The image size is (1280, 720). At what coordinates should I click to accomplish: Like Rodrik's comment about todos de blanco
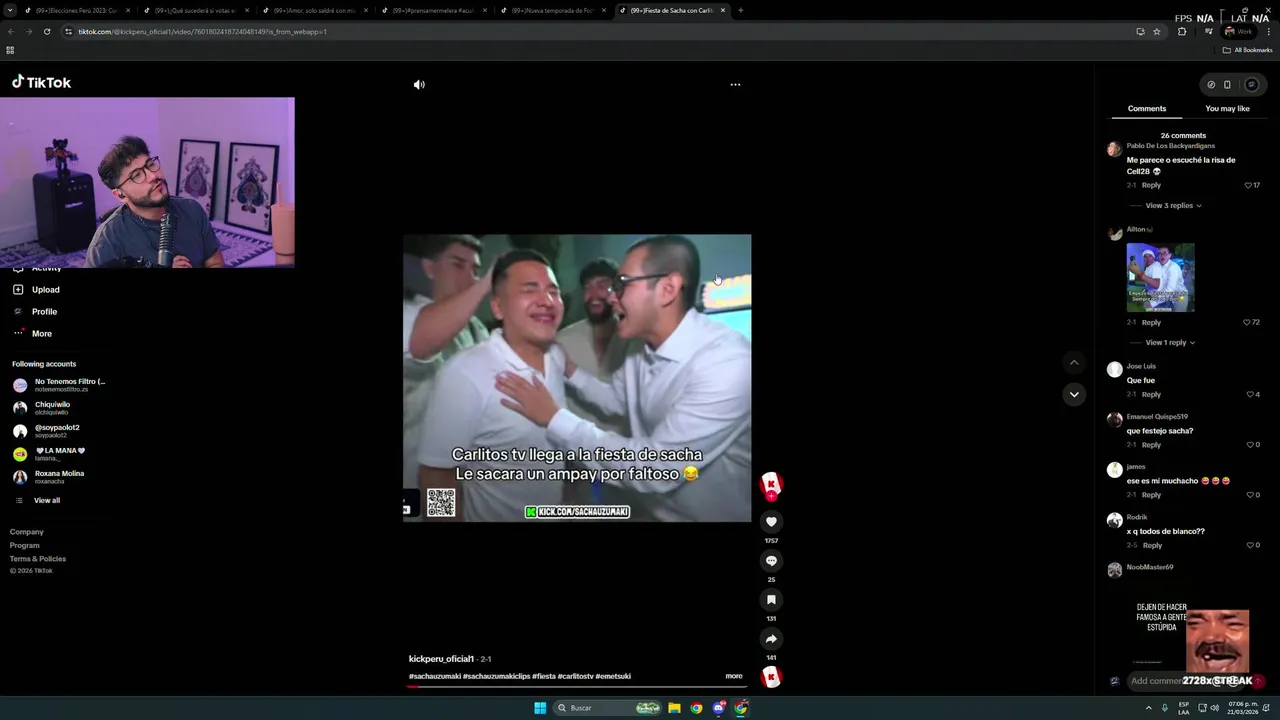pos(1252,545)
